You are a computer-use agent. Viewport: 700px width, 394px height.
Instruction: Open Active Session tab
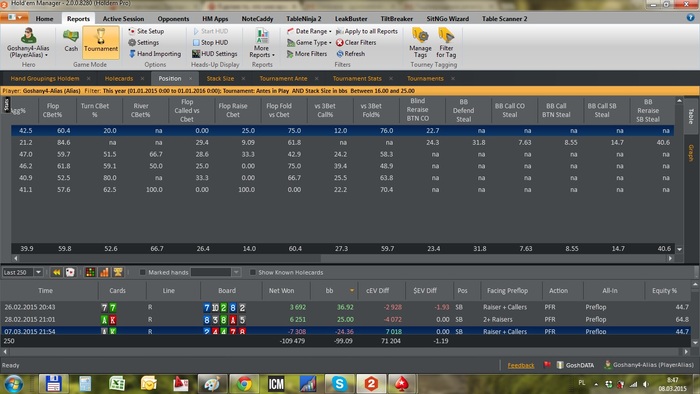tap(123, 19)
